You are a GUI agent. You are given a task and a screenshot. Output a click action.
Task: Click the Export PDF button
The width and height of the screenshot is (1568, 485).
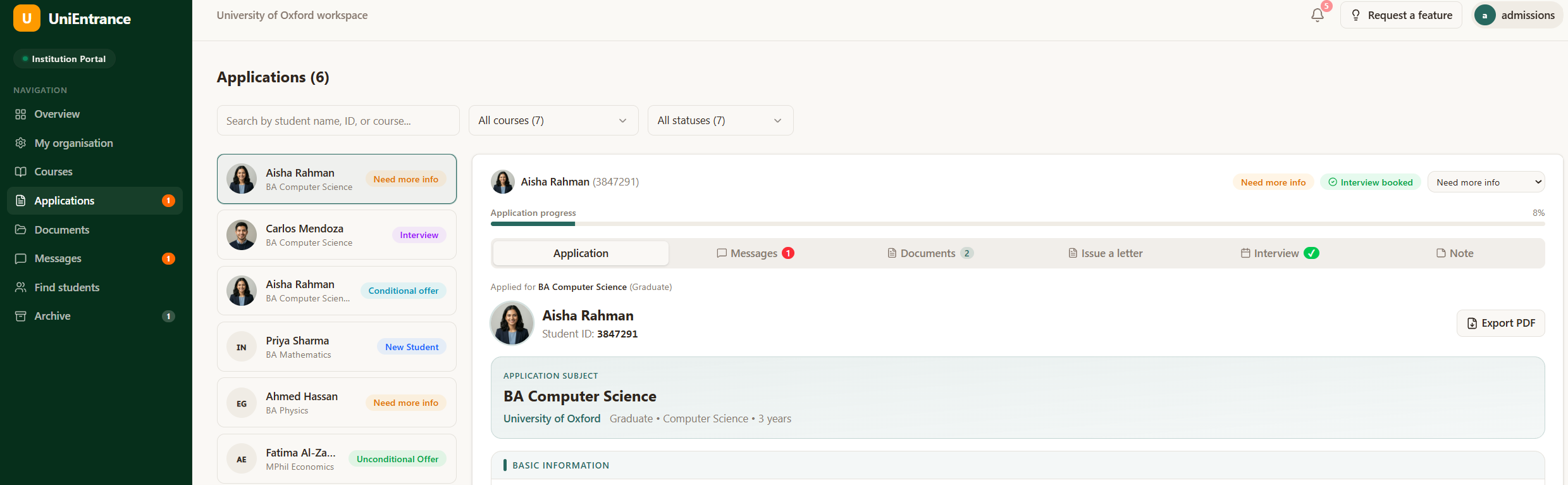(1501, 323)
